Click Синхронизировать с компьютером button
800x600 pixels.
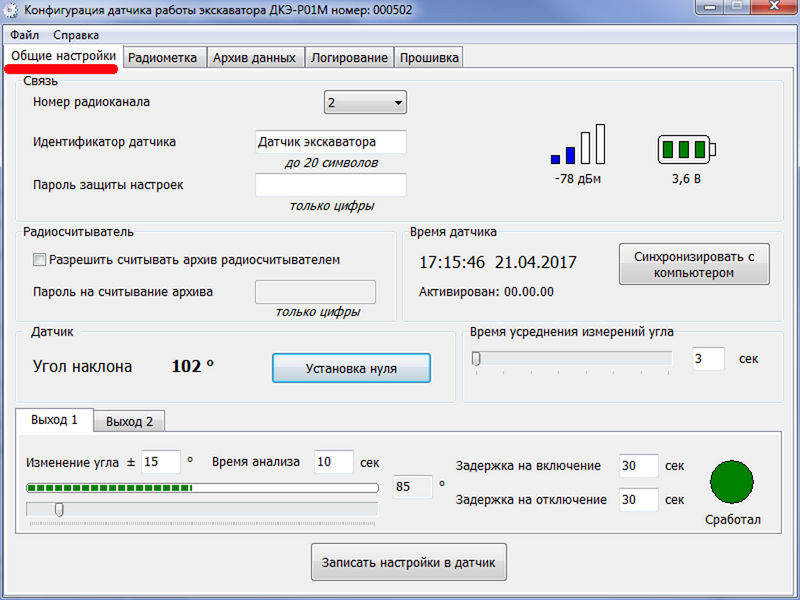click(694, 264)
